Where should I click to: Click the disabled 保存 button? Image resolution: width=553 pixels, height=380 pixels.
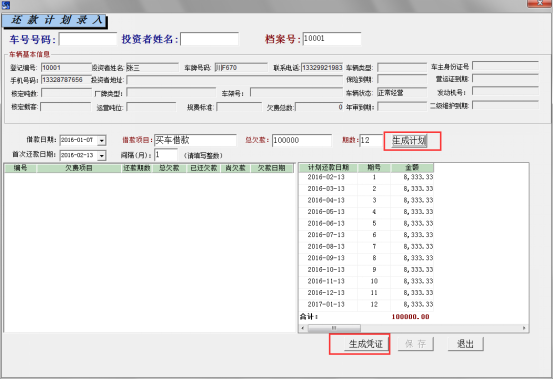pyautogui.click(x=415, y=344)
